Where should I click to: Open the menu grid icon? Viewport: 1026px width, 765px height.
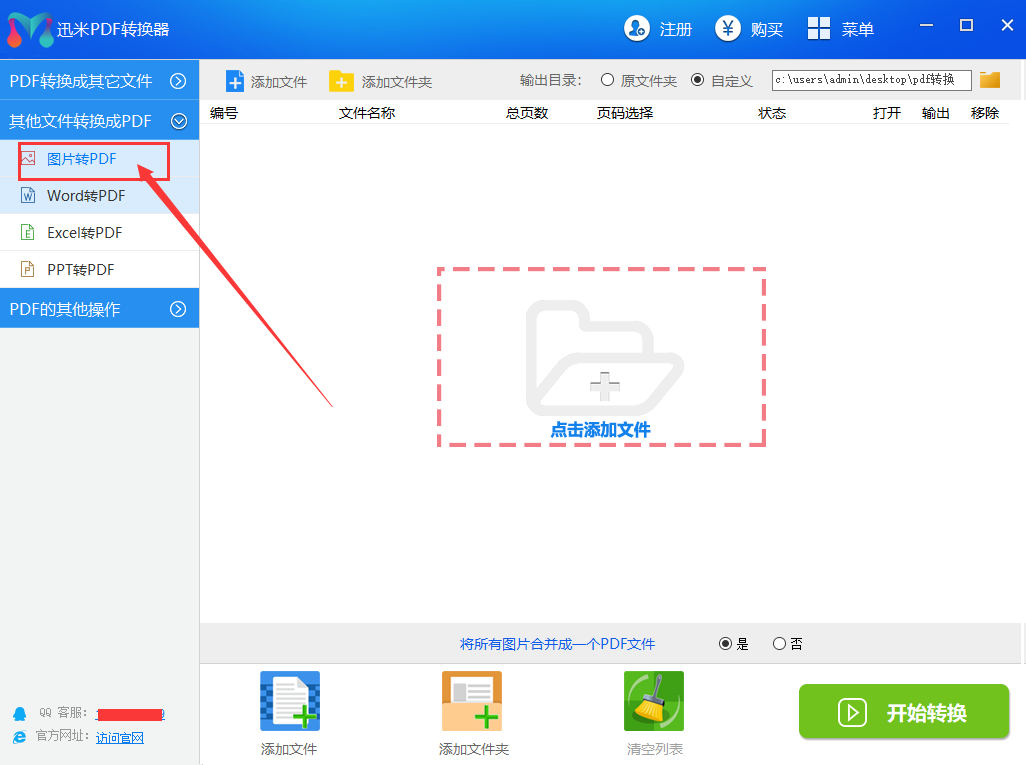(819, 29)
